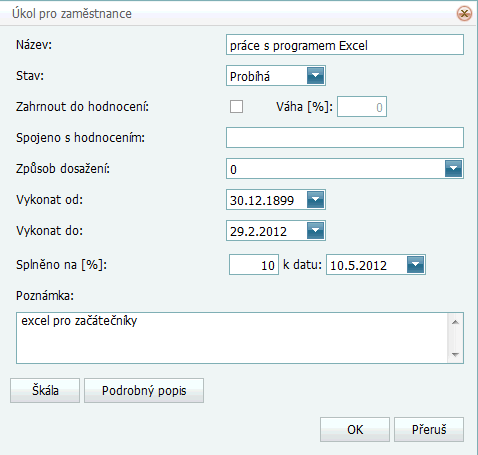Click the Splněno na [%] value field
This screenshot has height=455, width=478.
point(254,265)
